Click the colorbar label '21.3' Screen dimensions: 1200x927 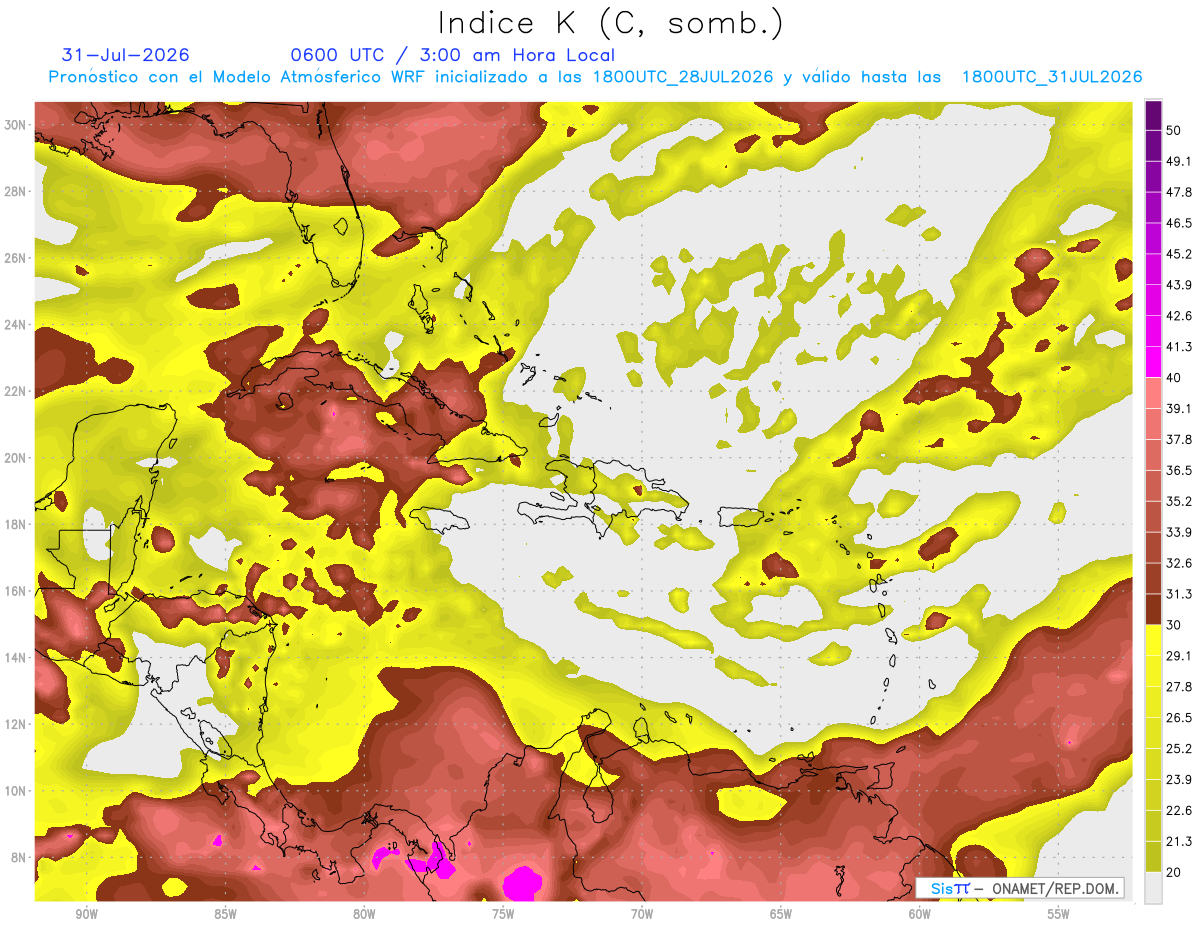point(1179,841)
